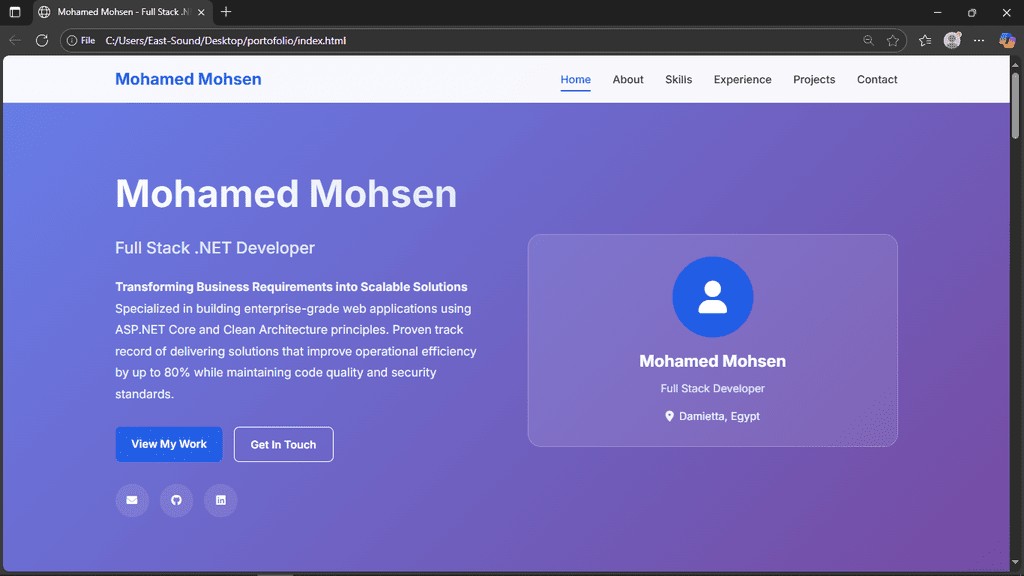The width and height of the screenshot is (1024, 576).
Task: View site information File icon
Action: coord(81,40)
